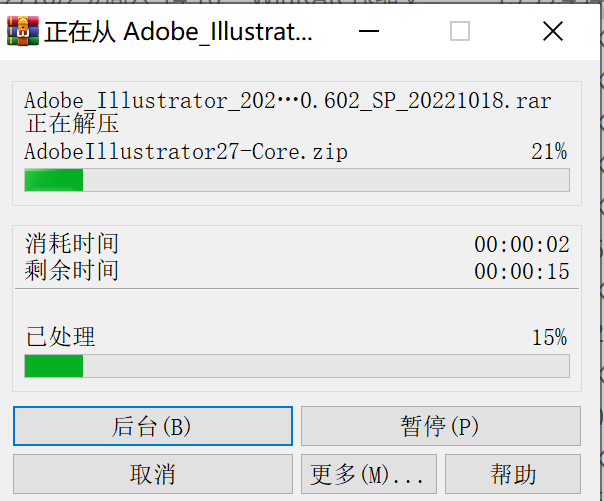Close the WinRAR extraction dialog
This screenshot has width=604, height=501.
coord(553,31)
